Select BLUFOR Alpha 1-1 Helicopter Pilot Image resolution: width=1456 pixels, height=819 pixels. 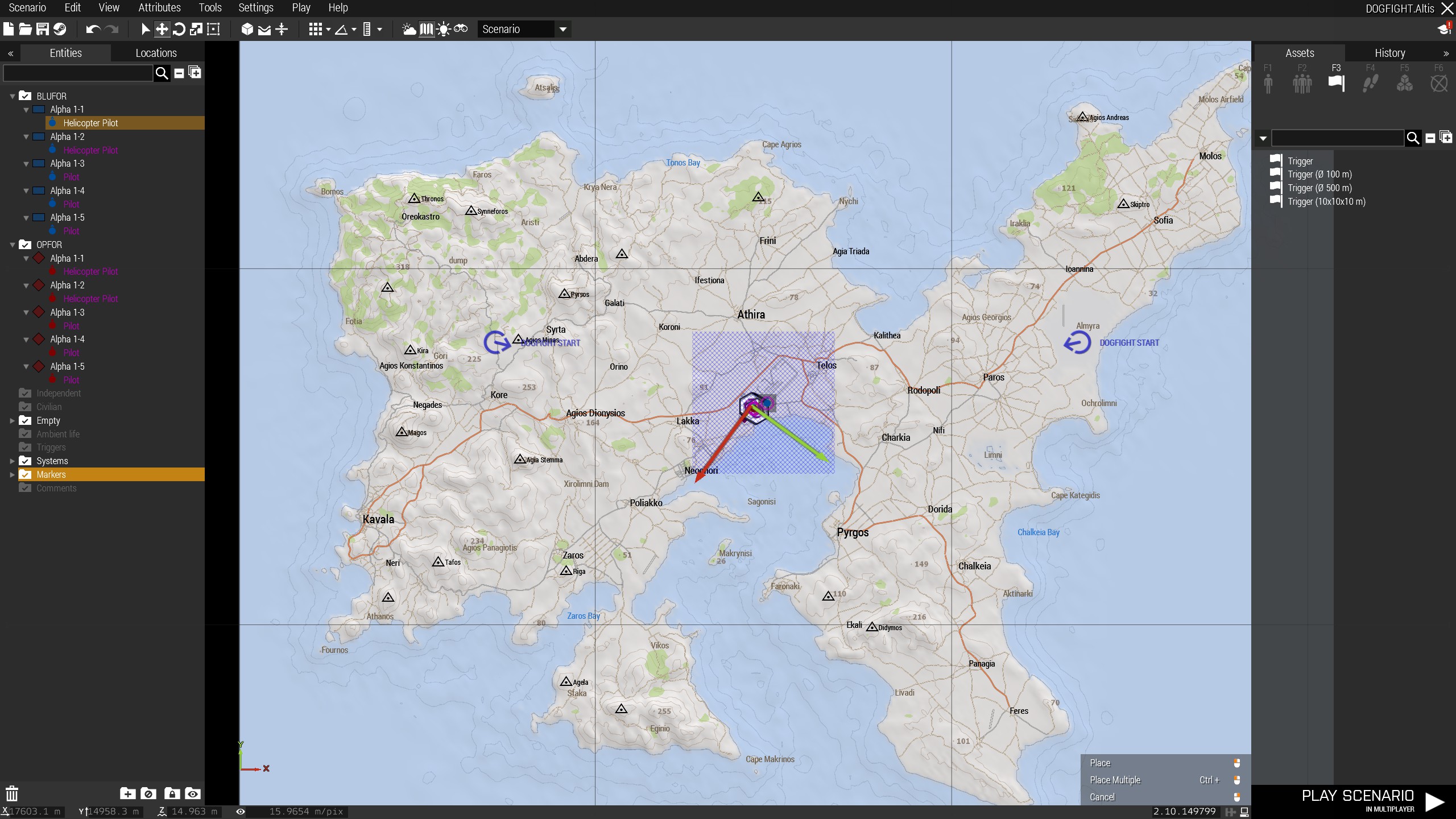[x=125, y=123]
